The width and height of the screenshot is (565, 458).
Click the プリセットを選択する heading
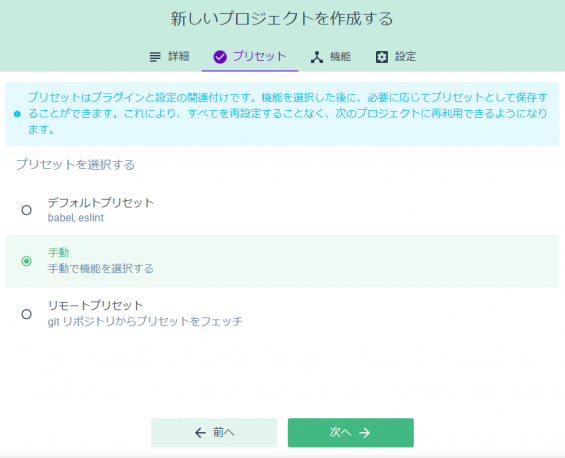pos(75,165)
